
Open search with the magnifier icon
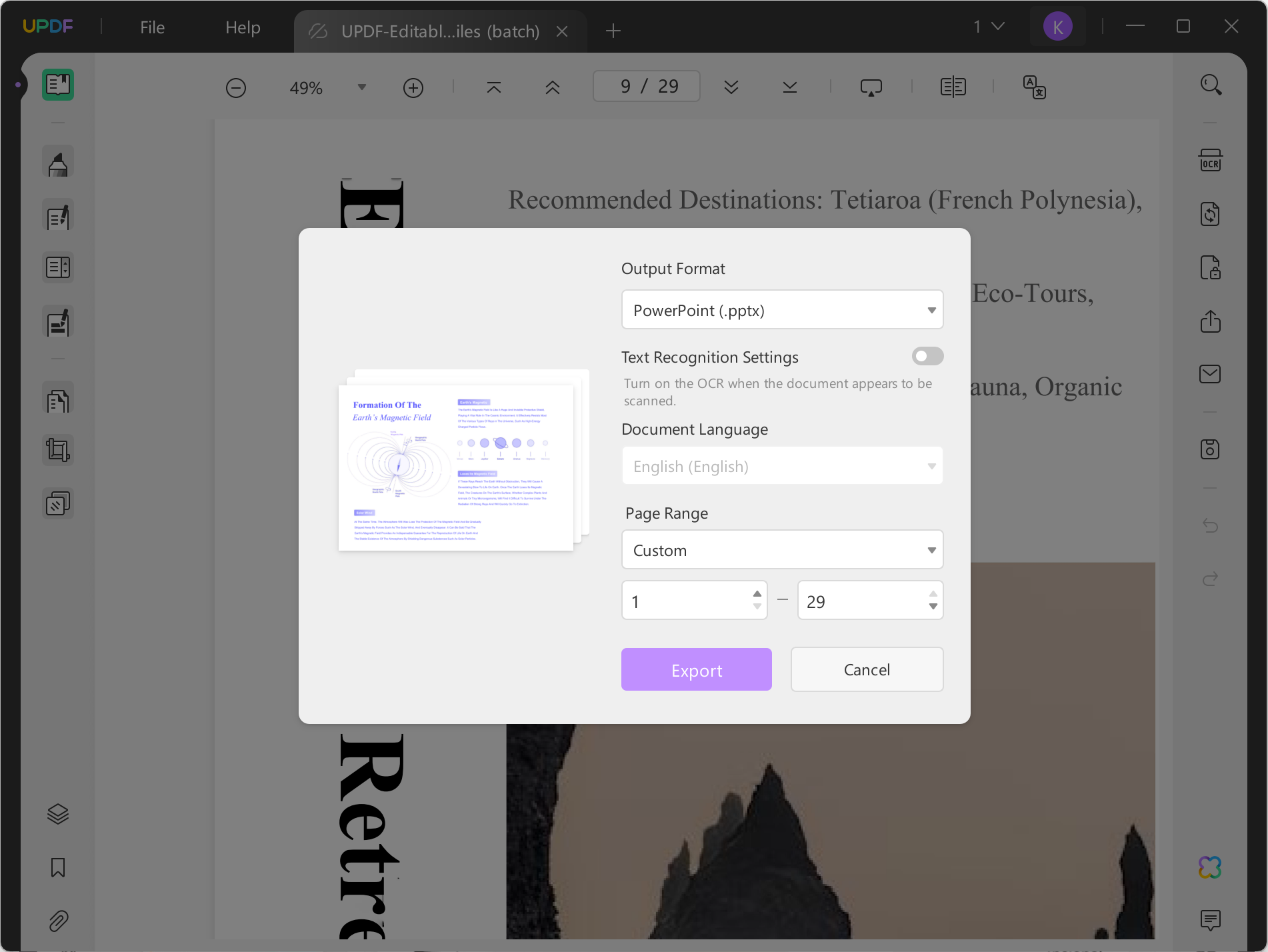(1211, 85)
